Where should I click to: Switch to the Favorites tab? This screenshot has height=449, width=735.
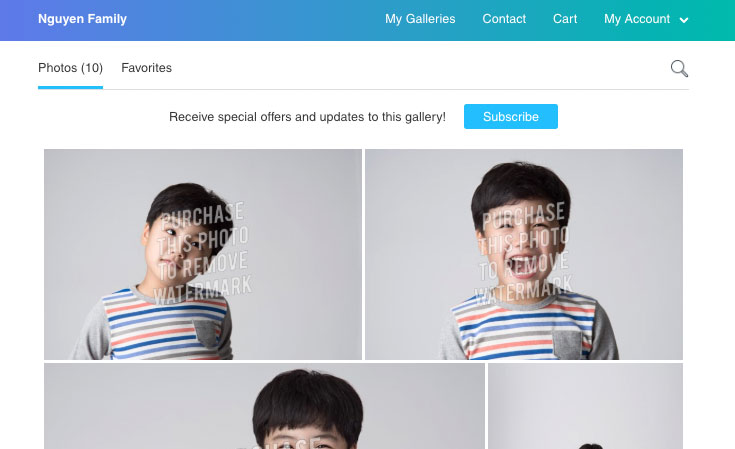pos(146,68)
